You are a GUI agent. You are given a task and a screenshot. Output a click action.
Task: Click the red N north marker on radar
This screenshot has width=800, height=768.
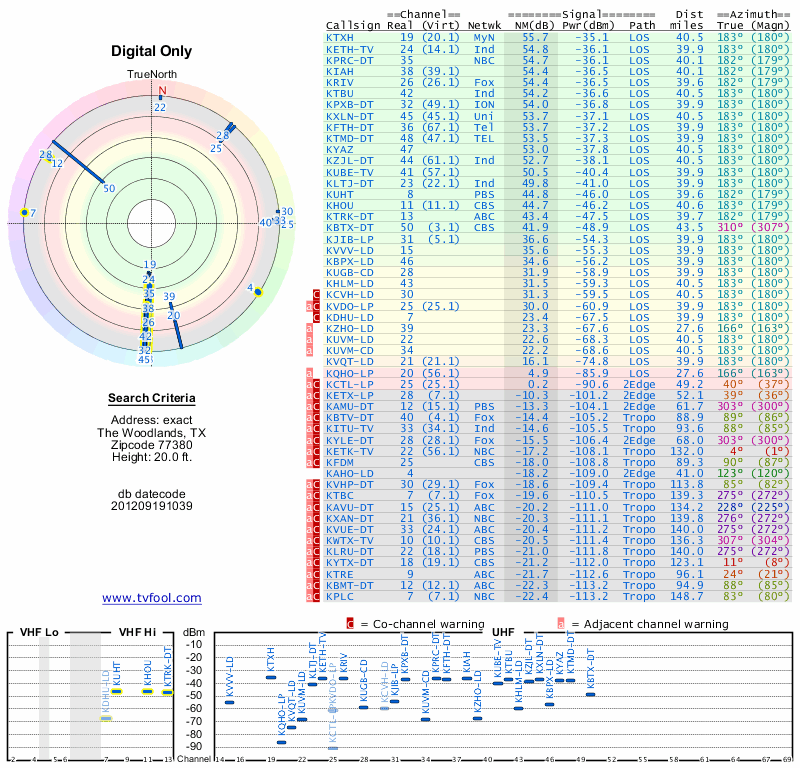[161, 90]
